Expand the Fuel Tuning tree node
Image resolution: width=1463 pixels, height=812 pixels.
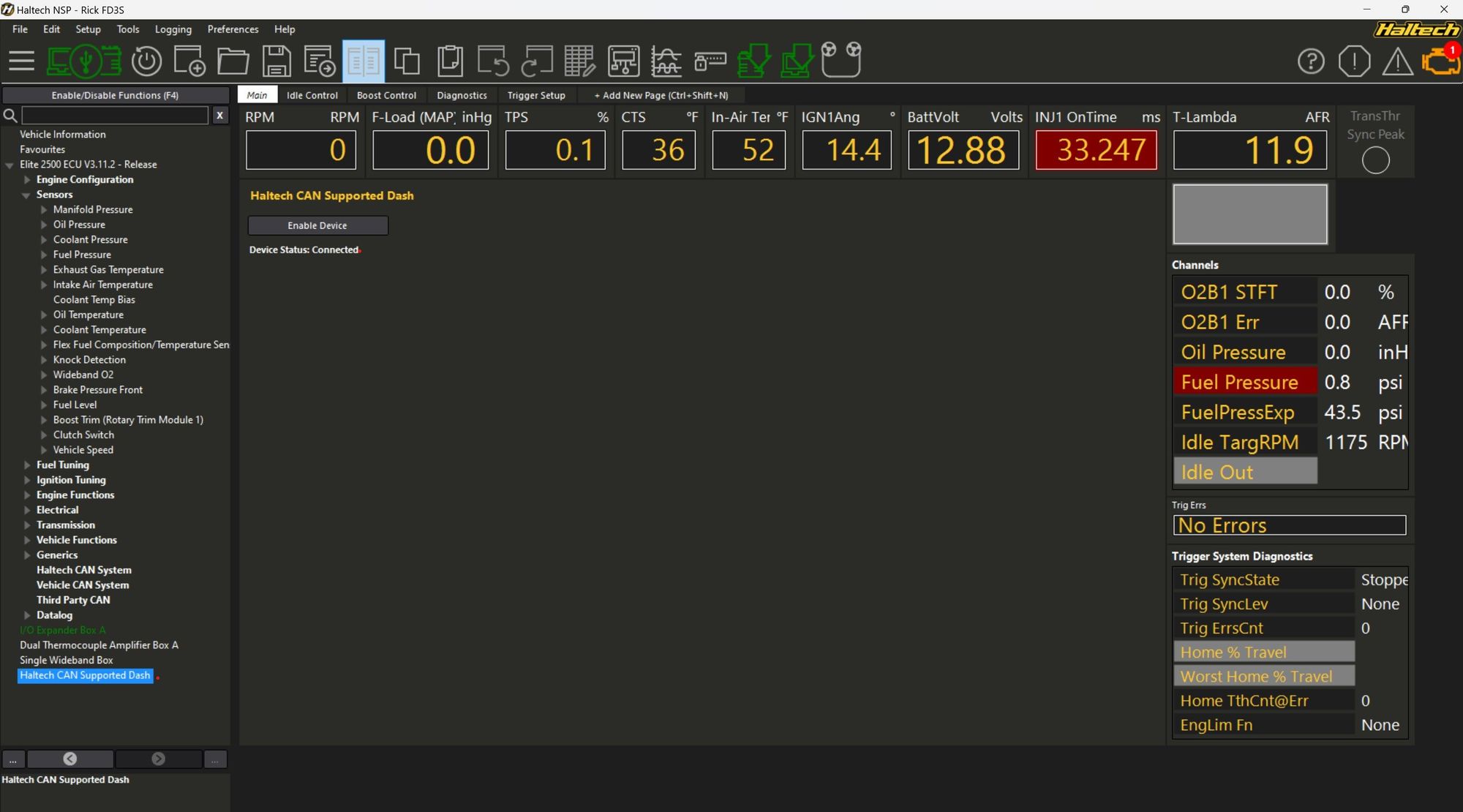(27, 465)
